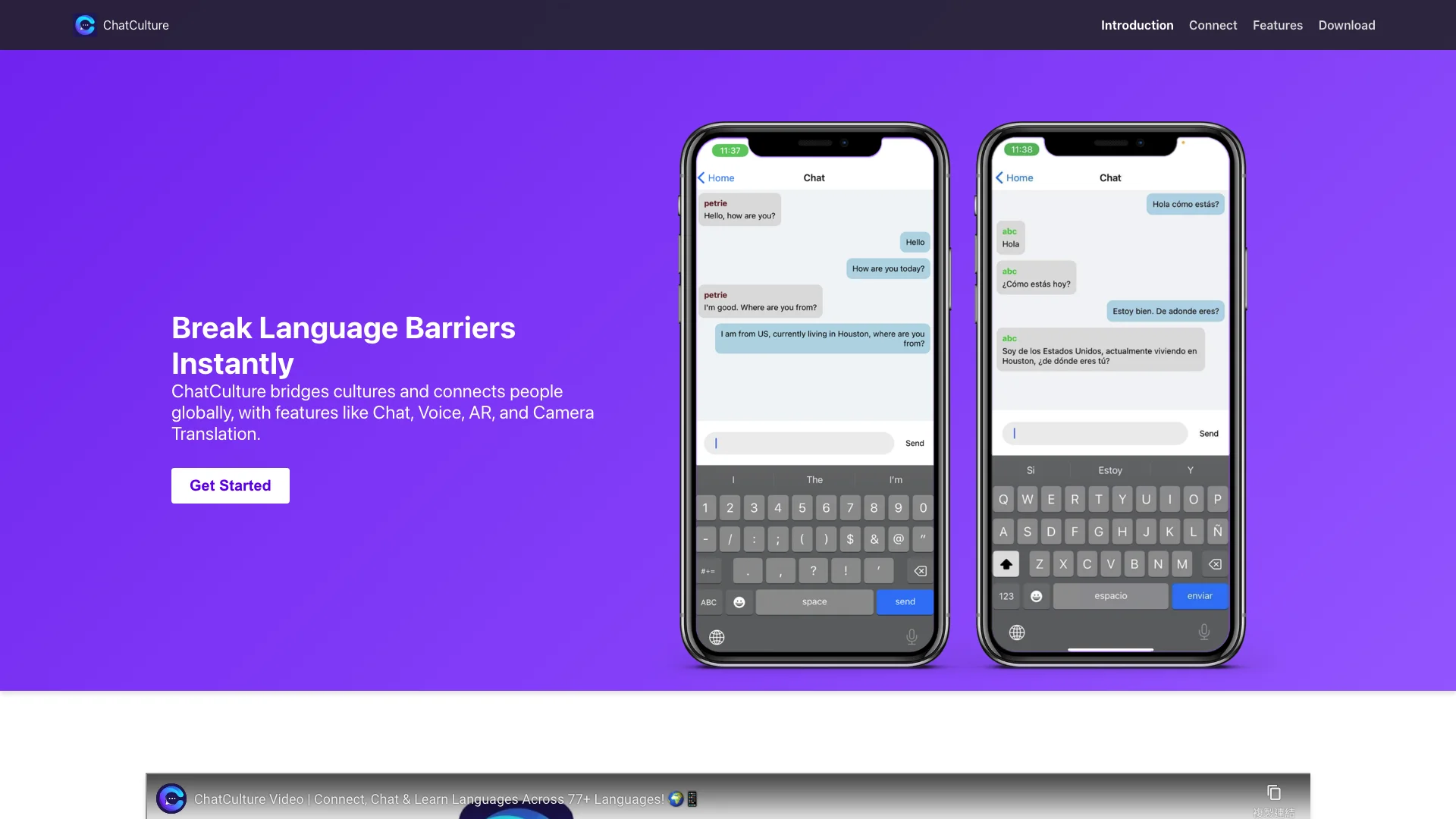The image size is (1456, 819).
Task: Click the Send button on left phone chat
Action: (912, 443)
